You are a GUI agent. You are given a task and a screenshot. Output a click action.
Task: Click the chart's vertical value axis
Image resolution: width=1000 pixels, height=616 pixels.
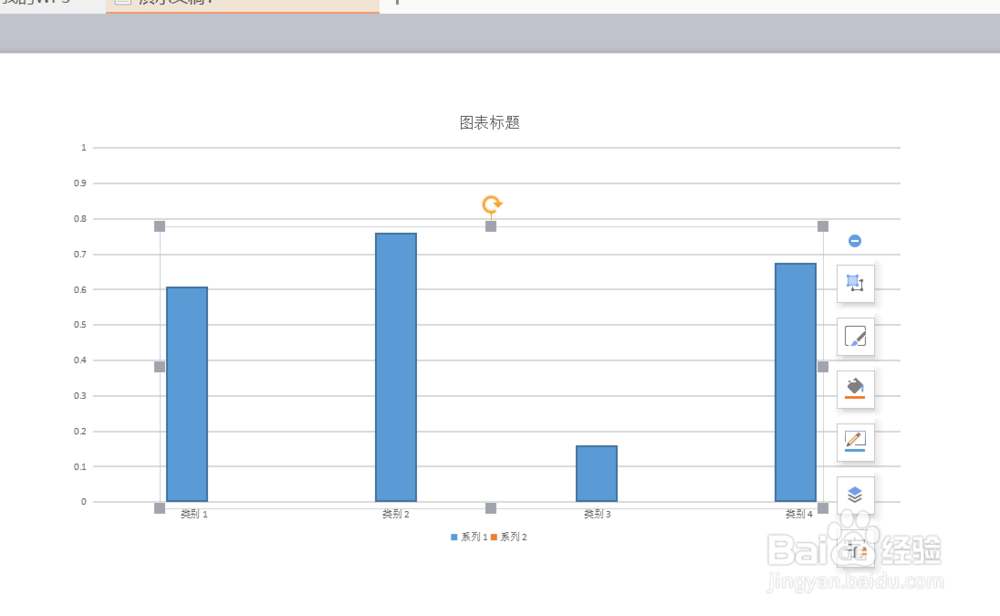85,324
